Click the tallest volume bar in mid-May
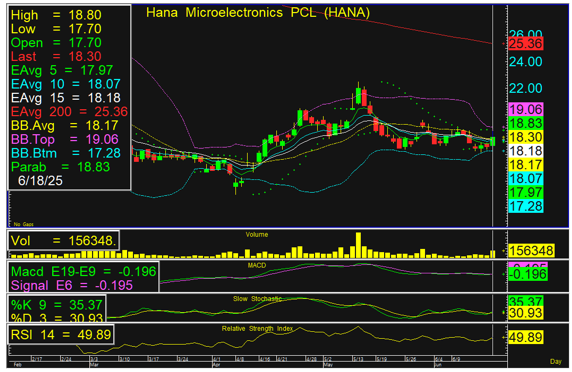The height and width of the screenshot is (372, 572). pyautogui.click(x=358, y=245)
